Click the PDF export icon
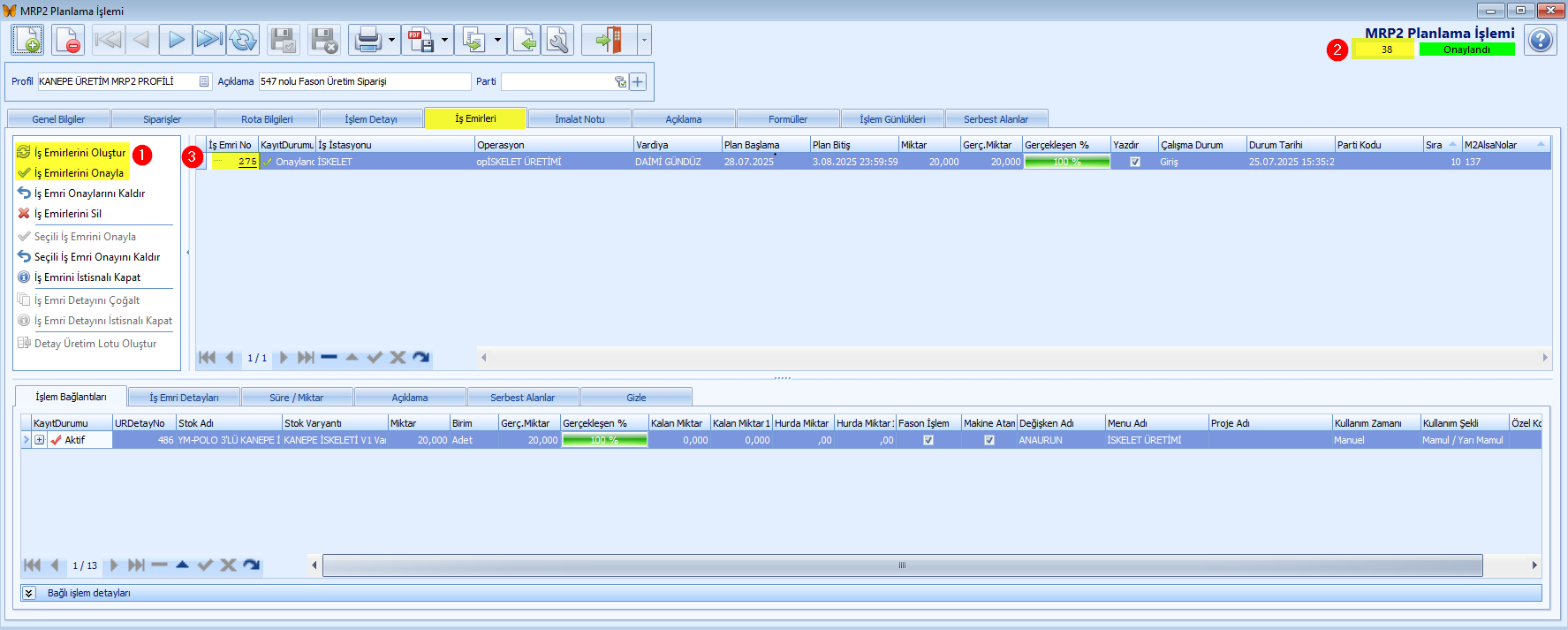Viewport: 1568px width, 630px height. pos(420,40)
